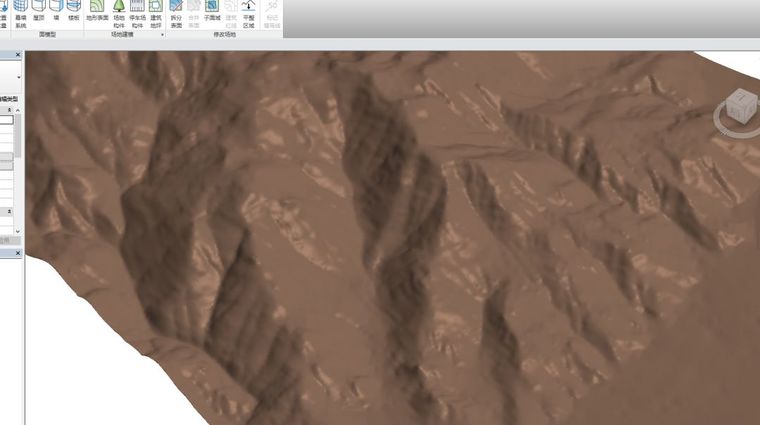Screen dimensions: 760x425
Task: Click the first property value input field
Action: pyautogui.click(x=6, y=119)
